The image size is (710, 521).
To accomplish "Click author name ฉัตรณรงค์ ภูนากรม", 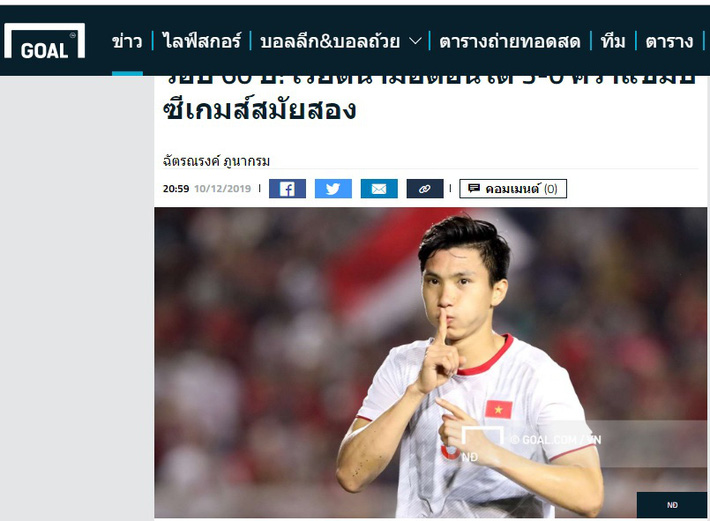I will 216,161.
